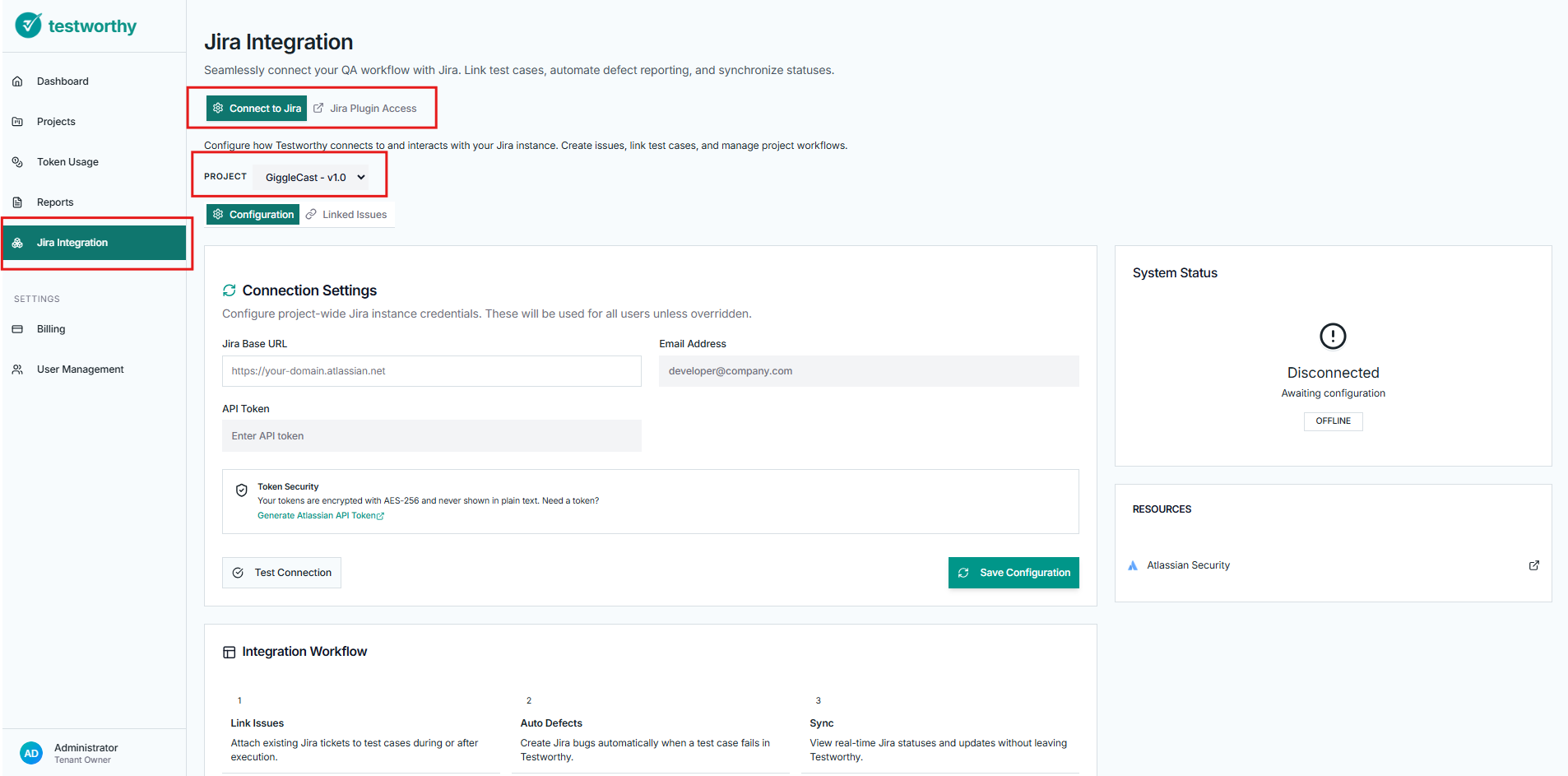1568x776 pixels.
Task: Click the 'Jira Integration' page title
Action: pos(278,42)
